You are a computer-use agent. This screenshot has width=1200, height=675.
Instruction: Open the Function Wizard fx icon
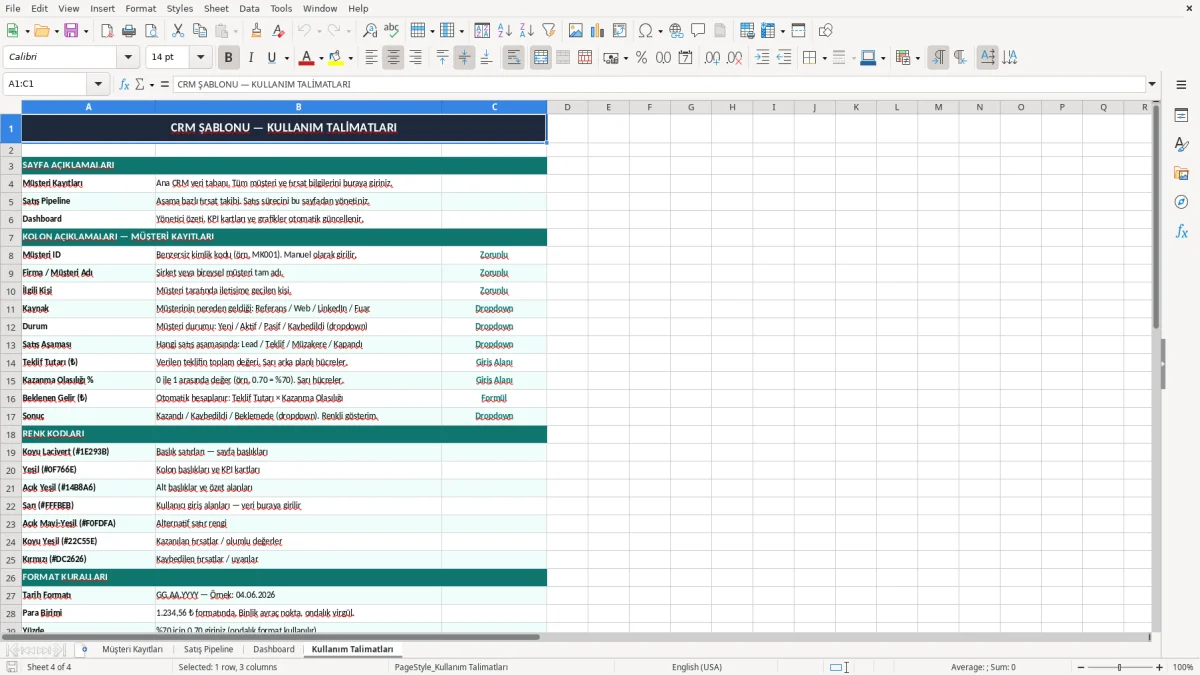125,84
